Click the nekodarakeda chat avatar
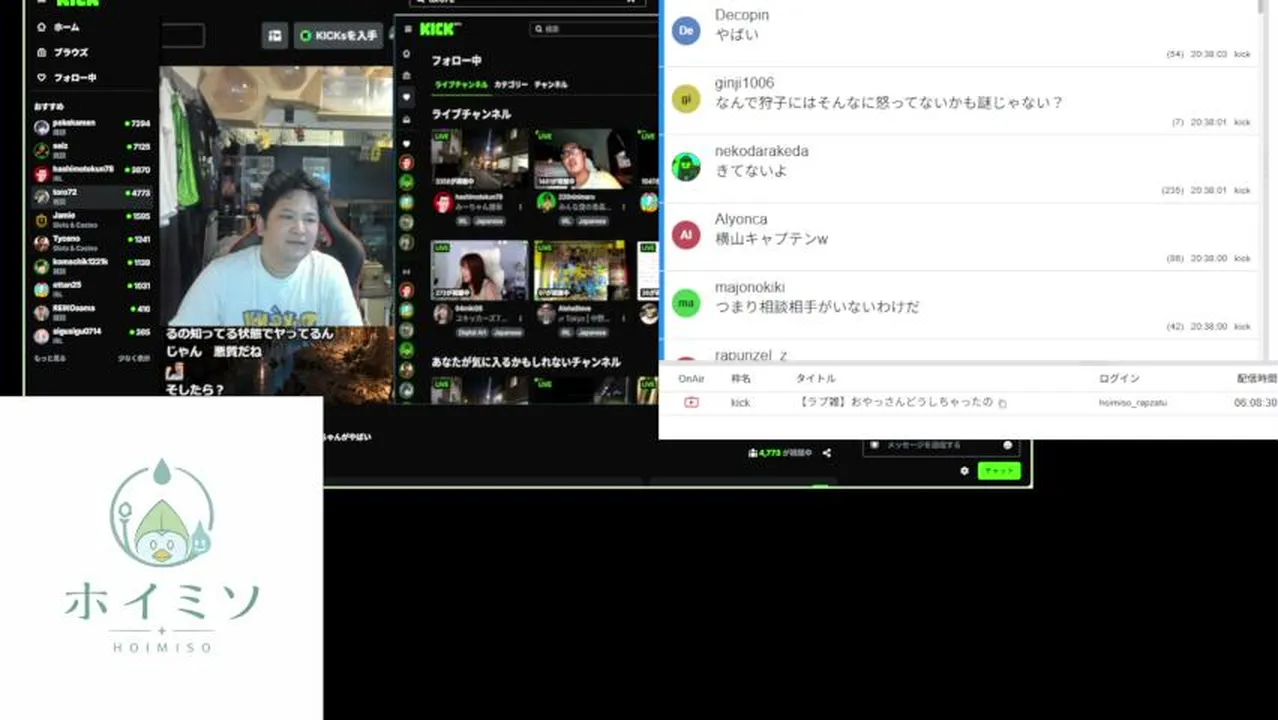 click(x=686, y=167)
